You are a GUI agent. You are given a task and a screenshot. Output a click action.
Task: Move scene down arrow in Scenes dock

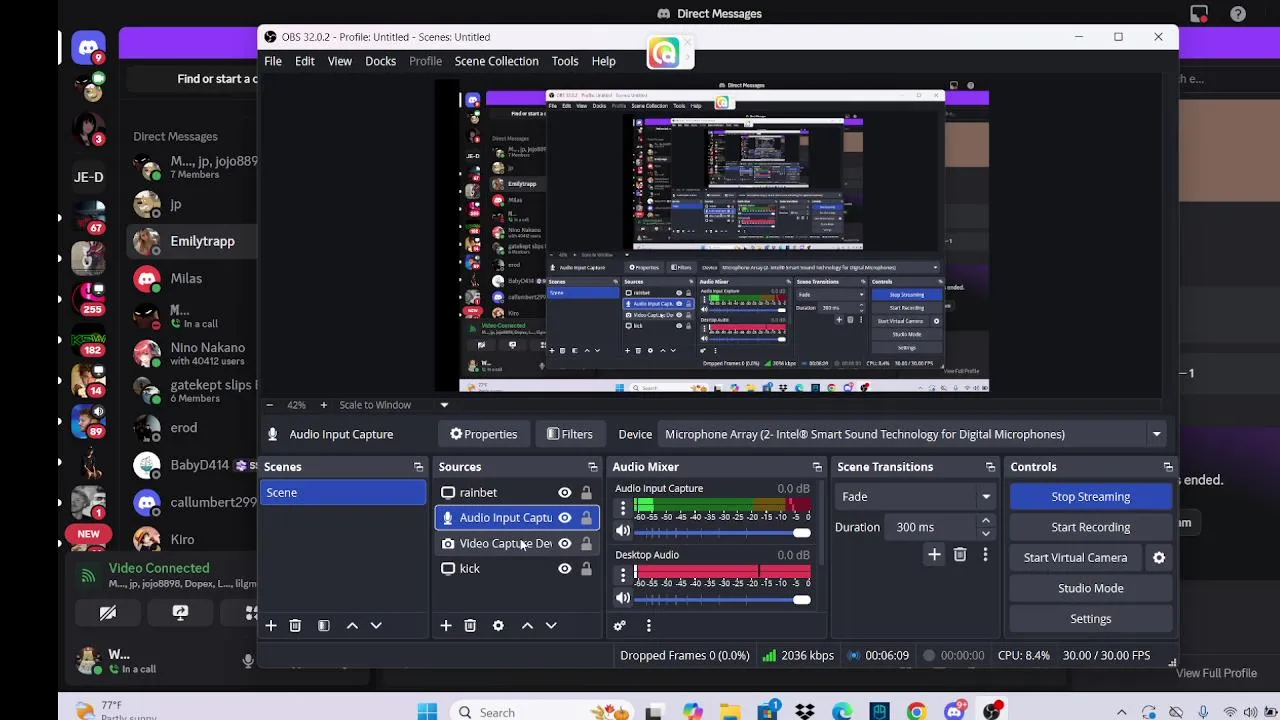(376, 625)
